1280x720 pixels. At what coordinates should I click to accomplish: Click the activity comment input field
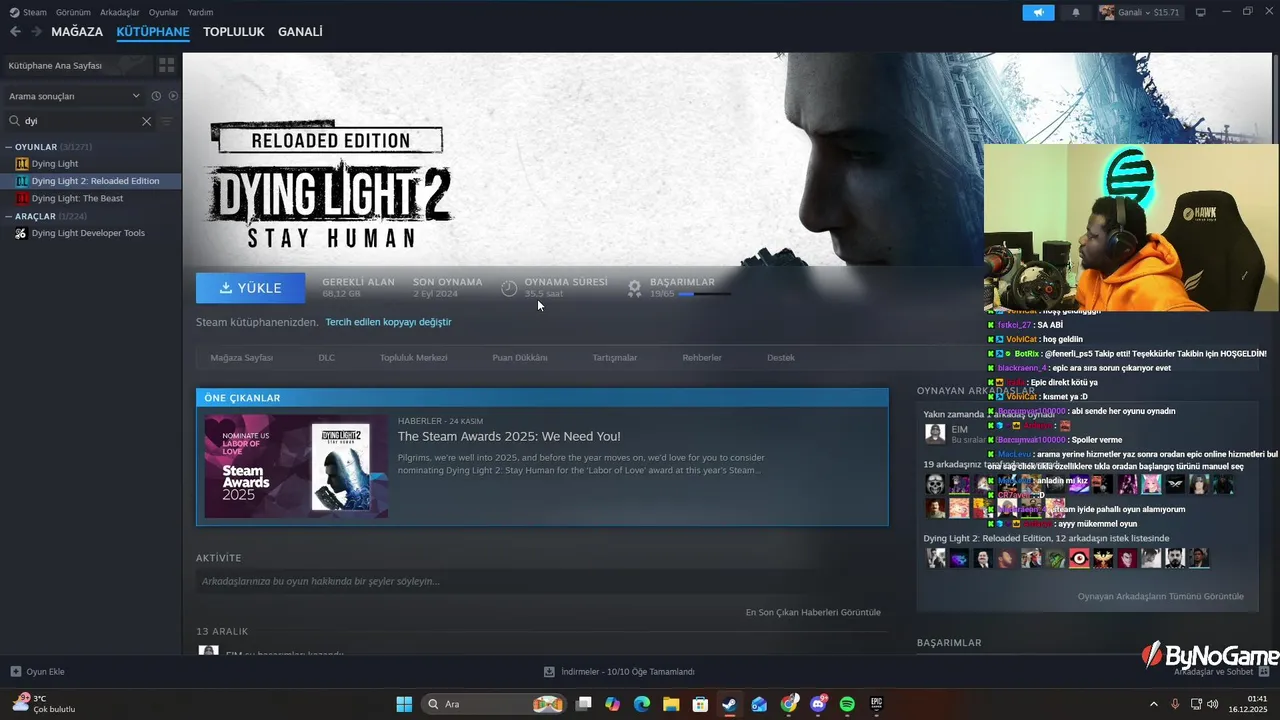541,581
